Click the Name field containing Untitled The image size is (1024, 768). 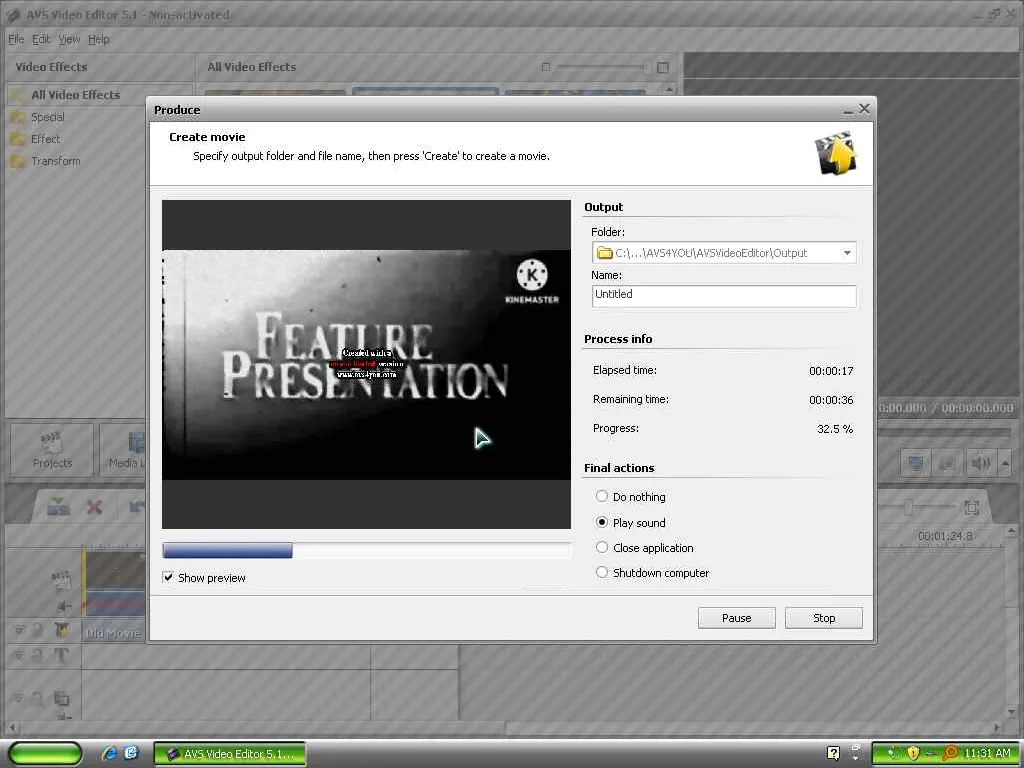pos(724,296)
